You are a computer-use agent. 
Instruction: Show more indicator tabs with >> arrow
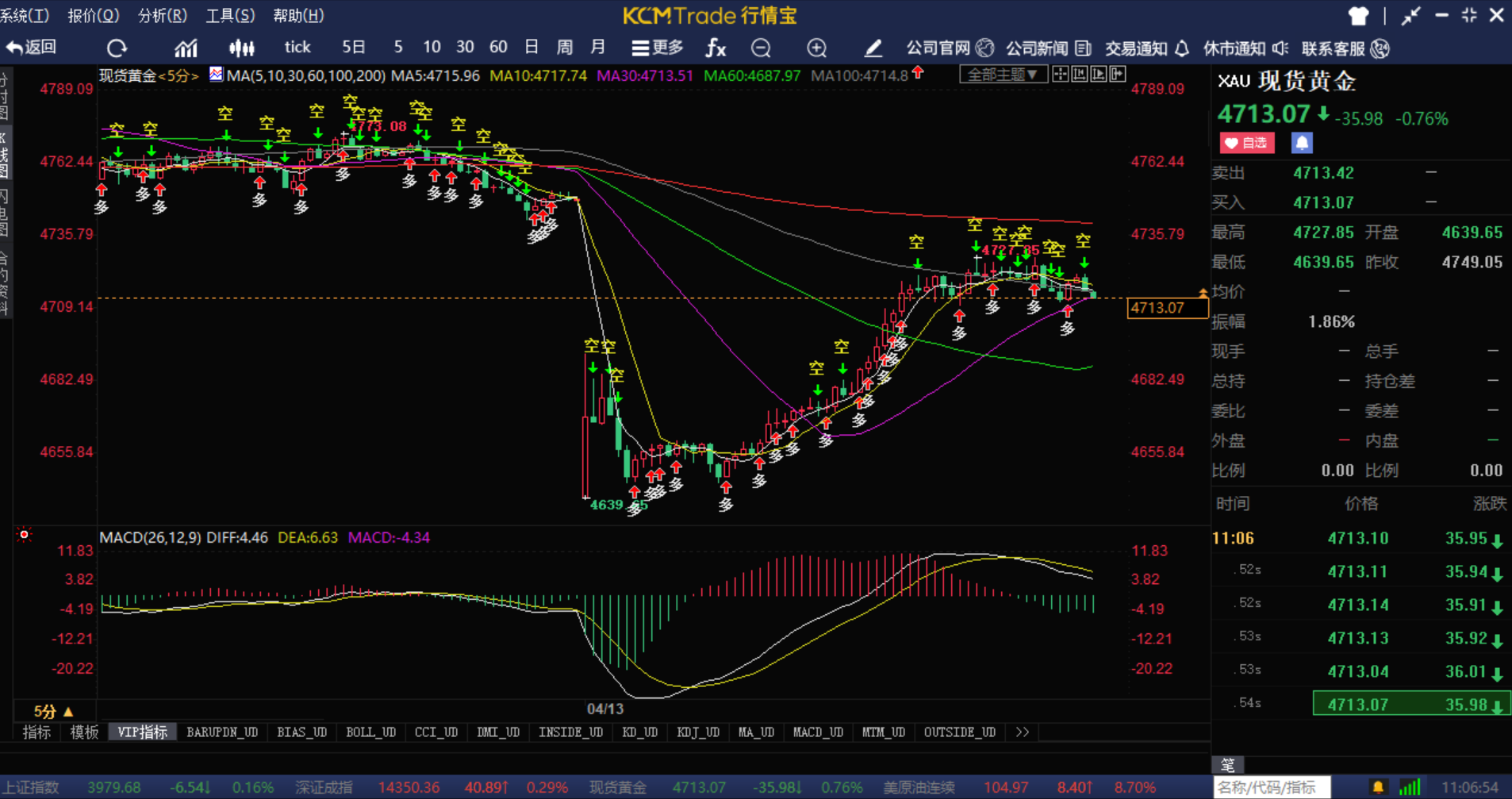click(1022, 732)
